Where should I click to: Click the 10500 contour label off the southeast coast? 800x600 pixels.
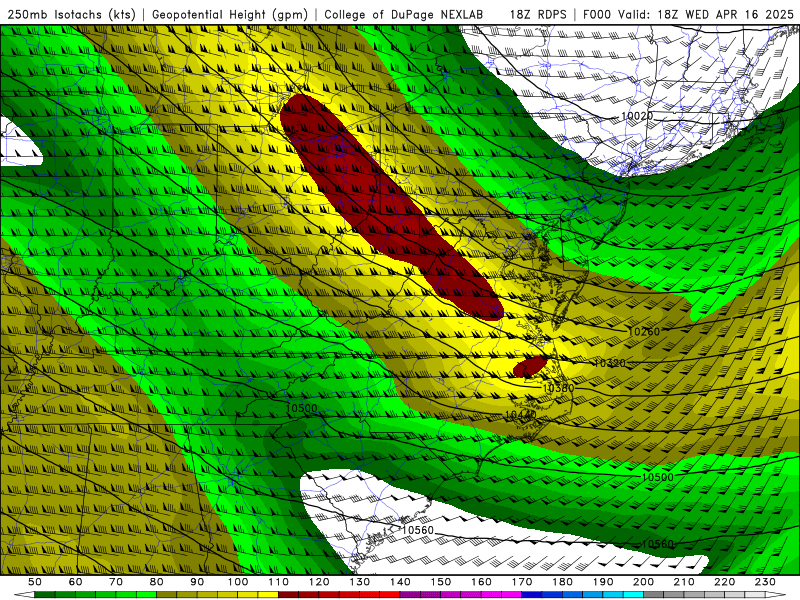[x=657, y=477]
